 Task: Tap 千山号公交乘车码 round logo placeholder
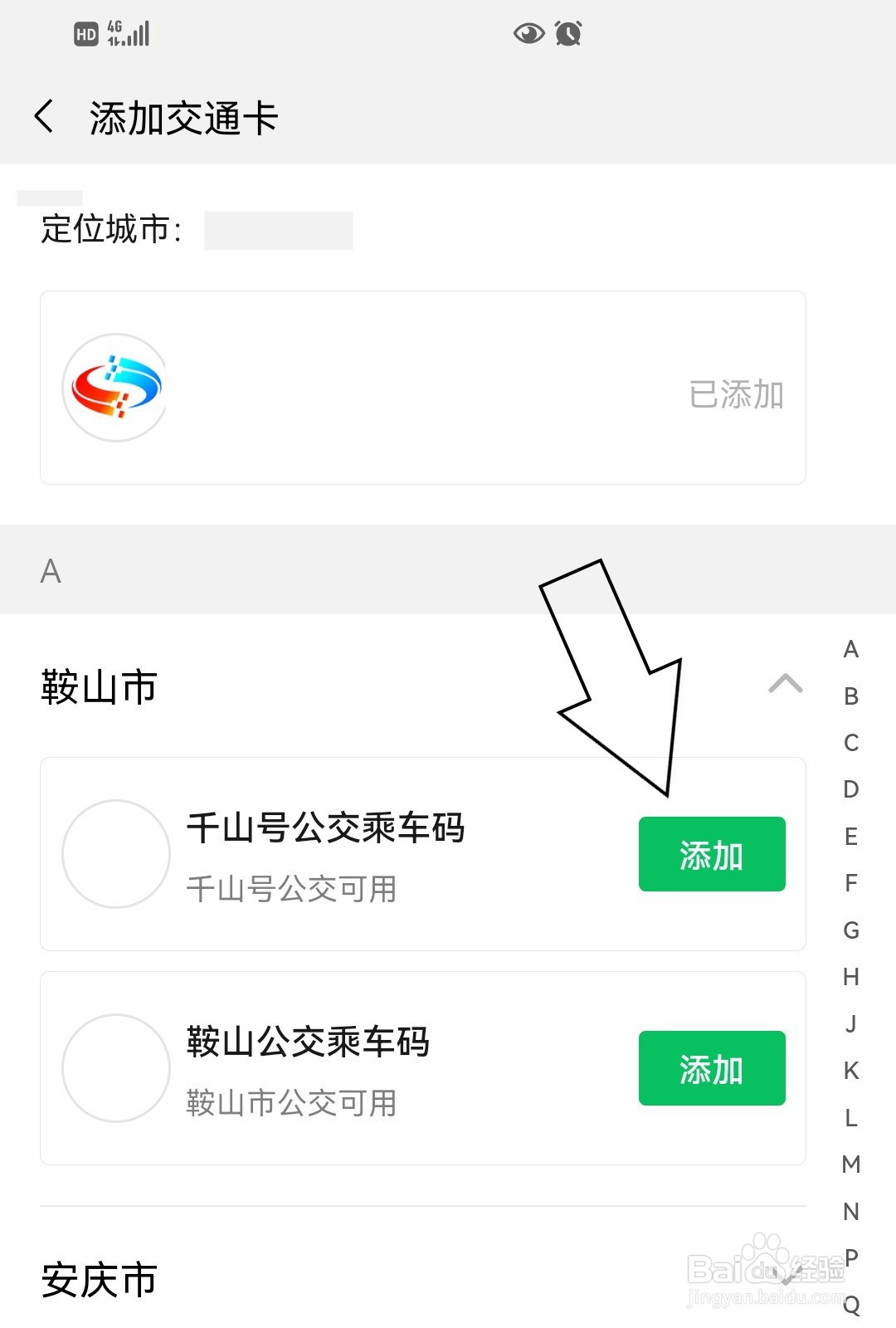click(116, 854)
